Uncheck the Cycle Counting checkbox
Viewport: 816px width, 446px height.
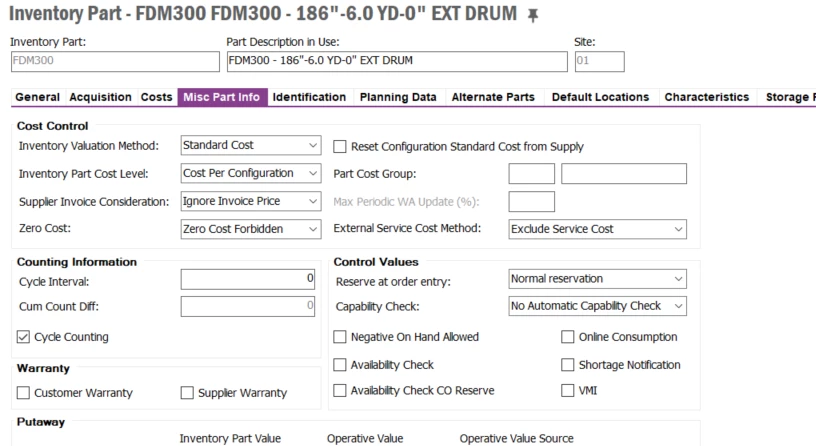pos(25,337)
